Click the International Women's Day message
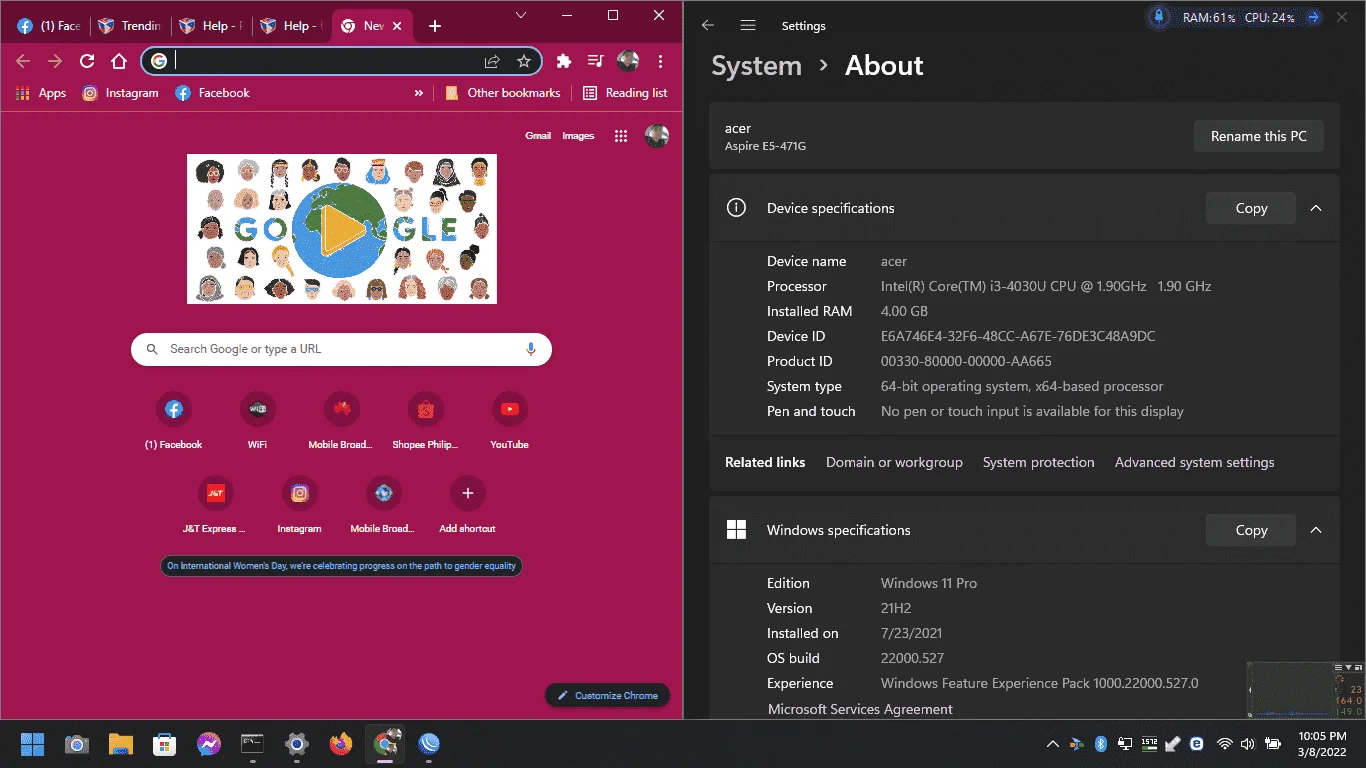This screenshot has height=768, width=1366. 341,566
